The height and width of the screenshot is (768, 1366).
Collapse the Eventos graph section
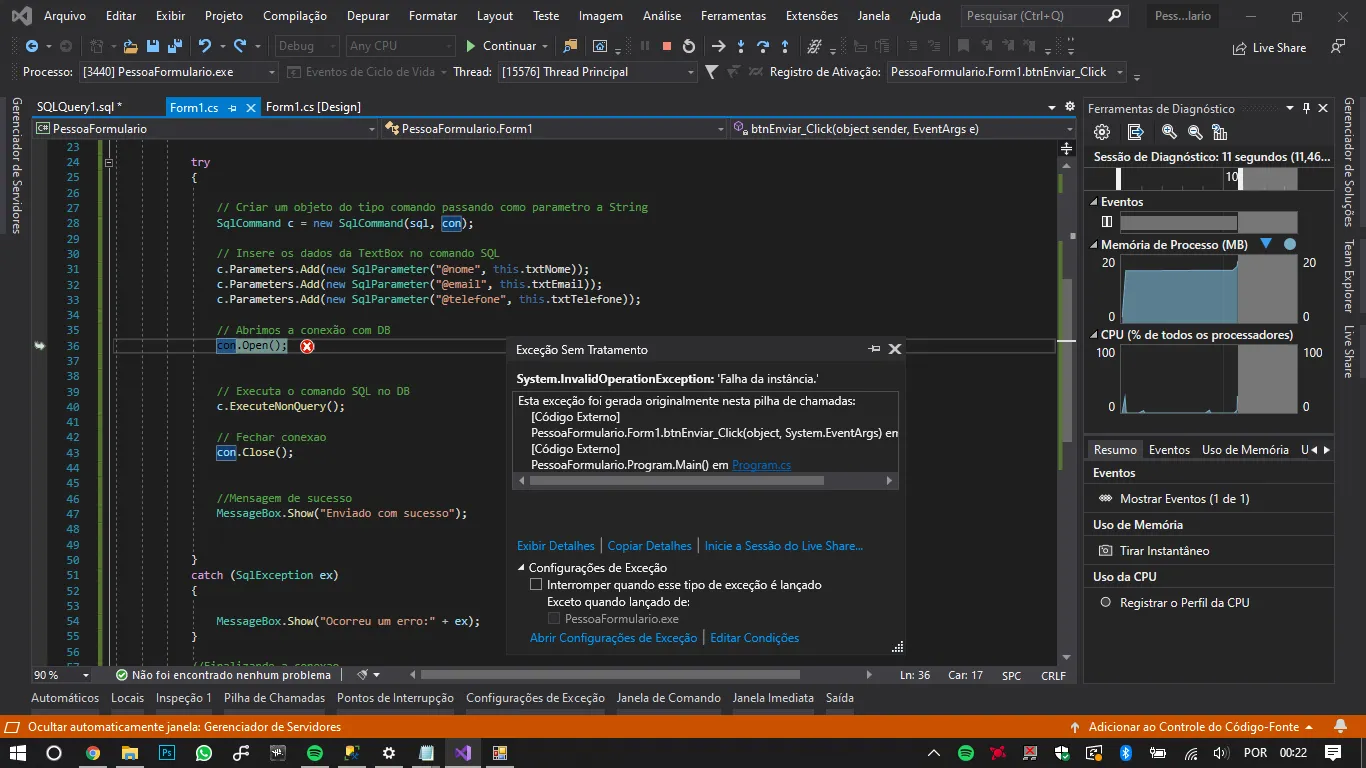pyautogui.click(x=1093, y=202)
